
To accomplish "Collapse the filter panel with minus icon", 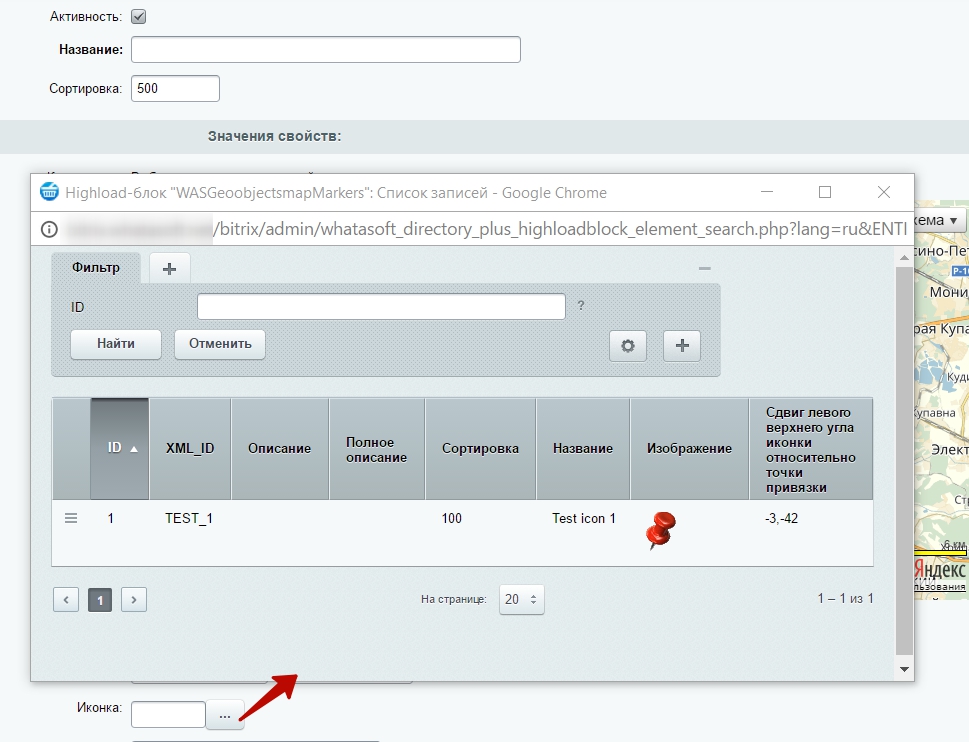I will coord(704,268).
